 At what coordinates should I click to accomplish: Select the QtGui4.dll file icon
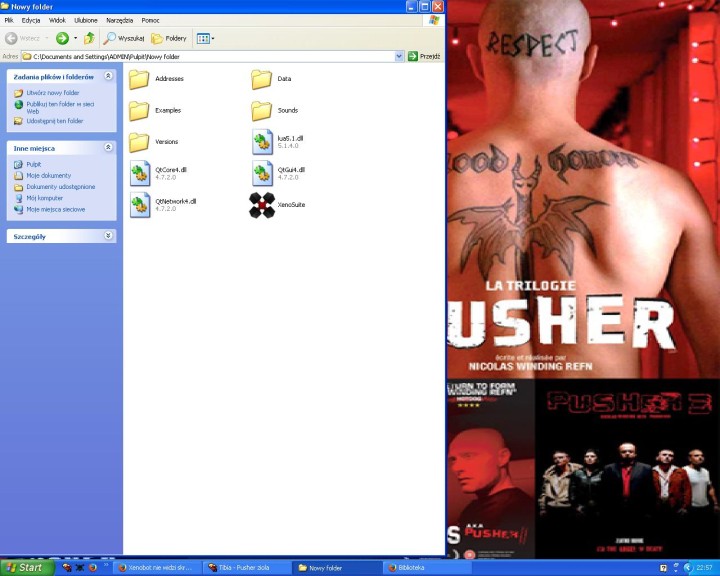tap(262, 173)
